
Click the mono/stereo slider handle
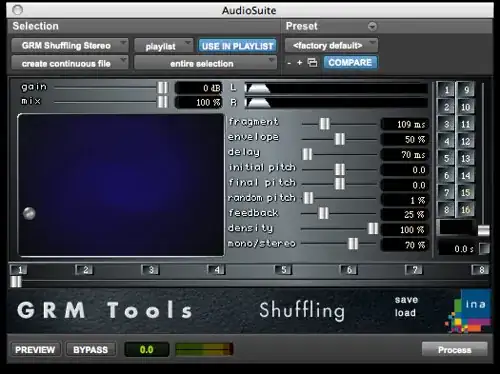click(x=353, y=244)
